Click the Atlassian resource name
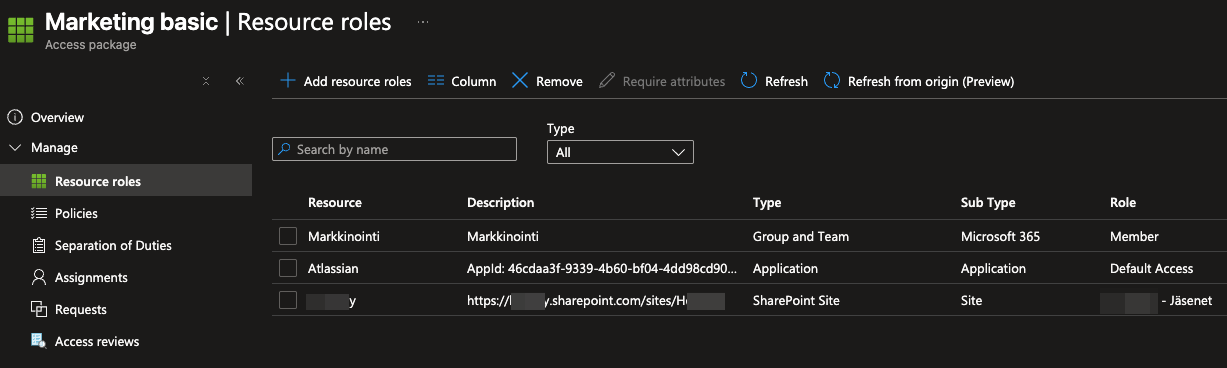1227x368 pixels. 333,268
